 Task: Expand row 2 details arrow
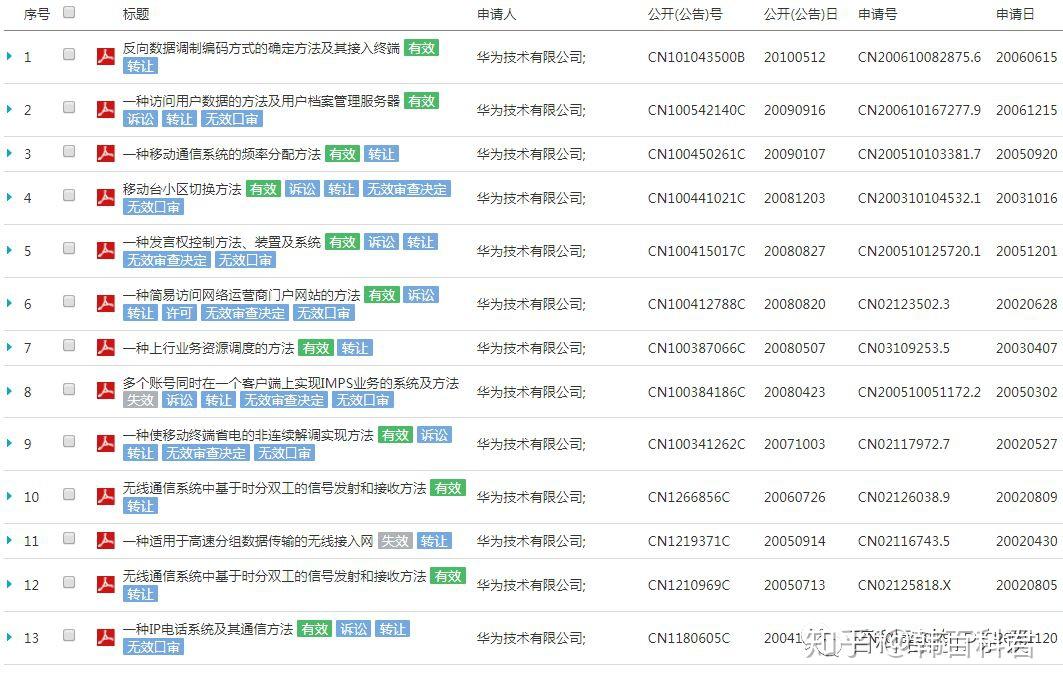9,109
